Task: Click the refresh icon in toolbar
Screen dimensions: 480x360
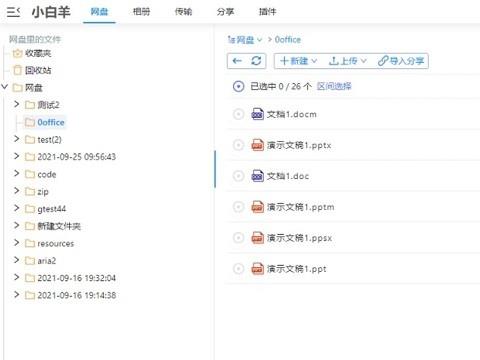Action: [x=256, y=61]
